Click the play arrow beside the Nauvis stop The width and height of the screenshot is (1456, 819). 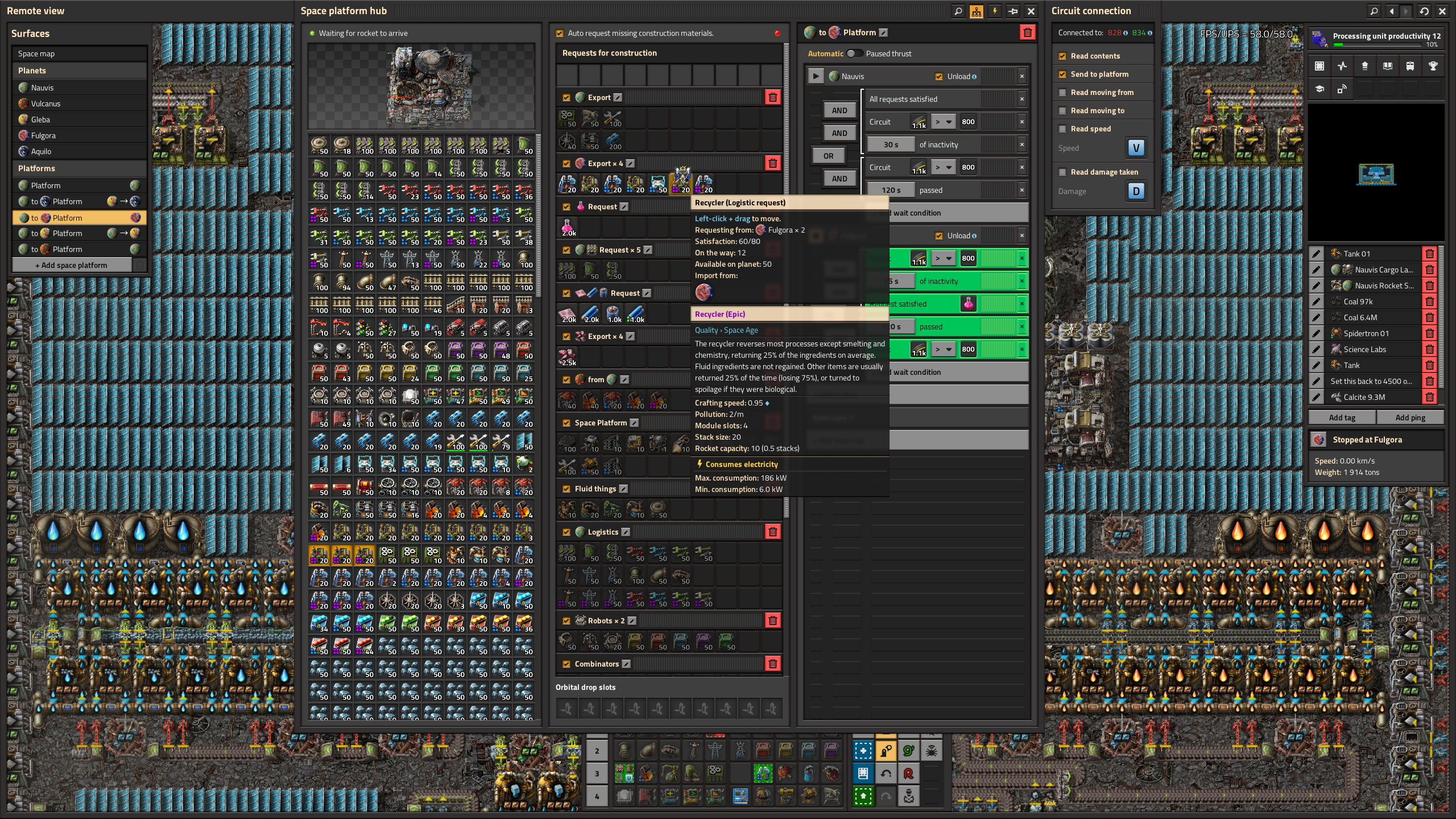pos(816,76)
